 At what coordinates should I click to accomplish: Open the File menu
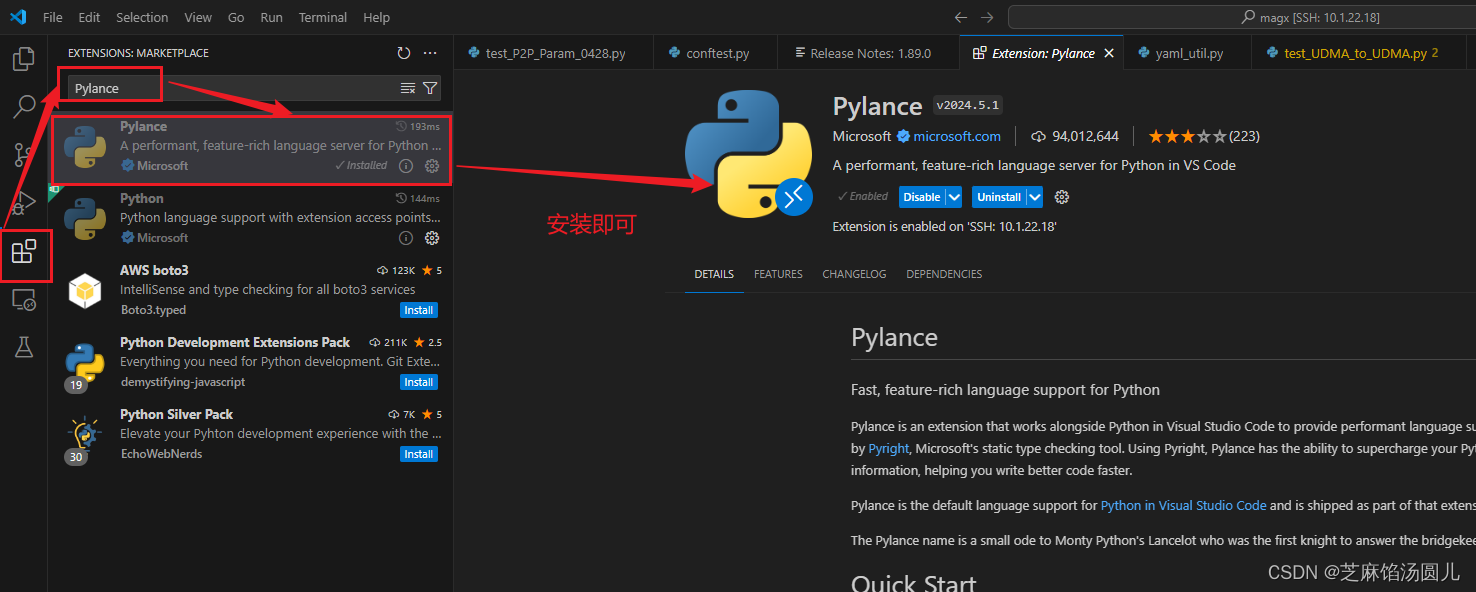pos(53,17)
